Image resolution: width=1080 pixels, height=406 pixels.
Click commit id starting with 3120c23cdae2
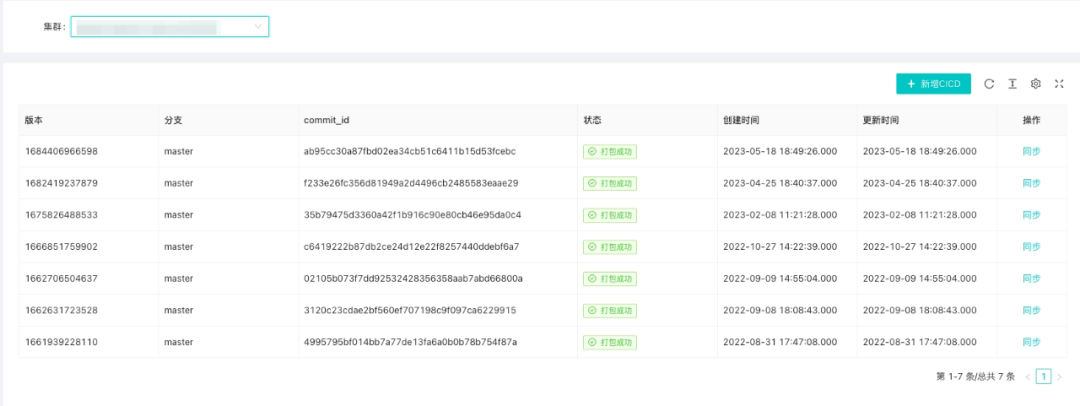click(x=410, y=310)
